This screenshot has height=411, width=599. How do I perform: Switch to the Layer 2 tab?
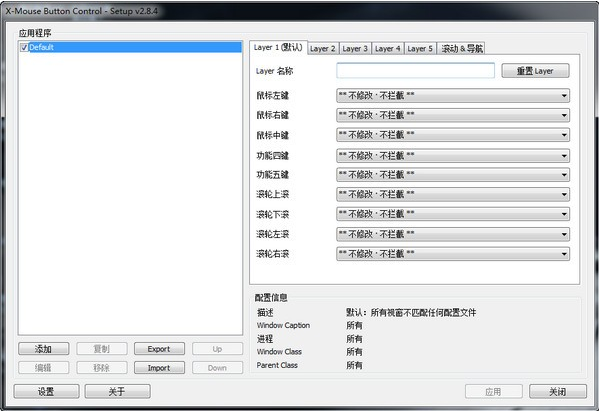coord(323,49)
